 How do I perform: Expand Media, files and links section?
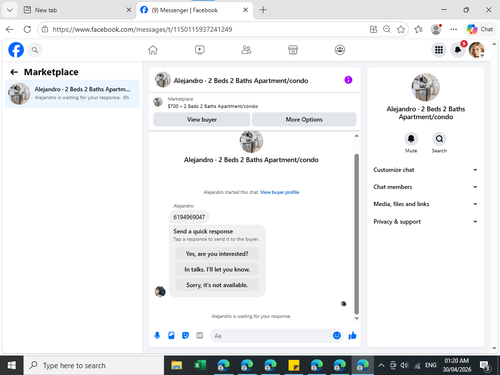click(x=426, y=204)
